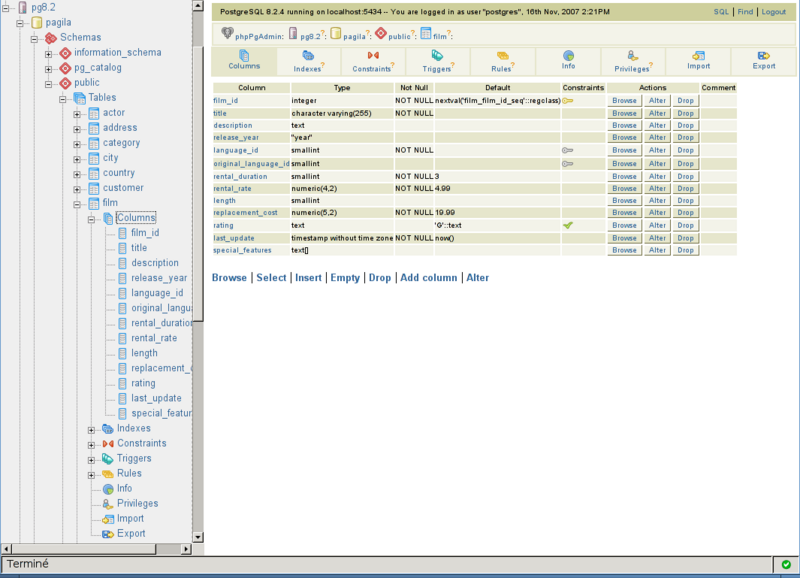Expand the actor table node
The width and height of the screenshot is (800, 578).
pos(77,113)
